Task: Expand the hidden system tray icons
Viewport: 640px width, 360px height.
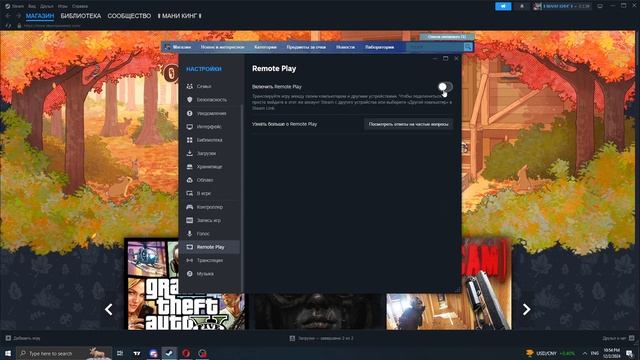Action: click(584, 353)
